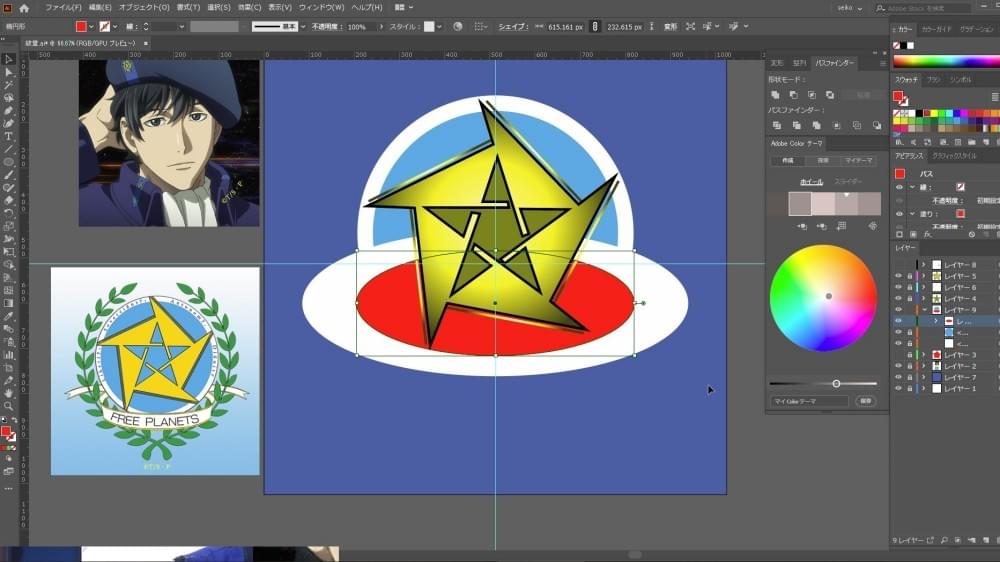
Task: Open the オブジェクト(O) menu
Action: coord(144,8)
